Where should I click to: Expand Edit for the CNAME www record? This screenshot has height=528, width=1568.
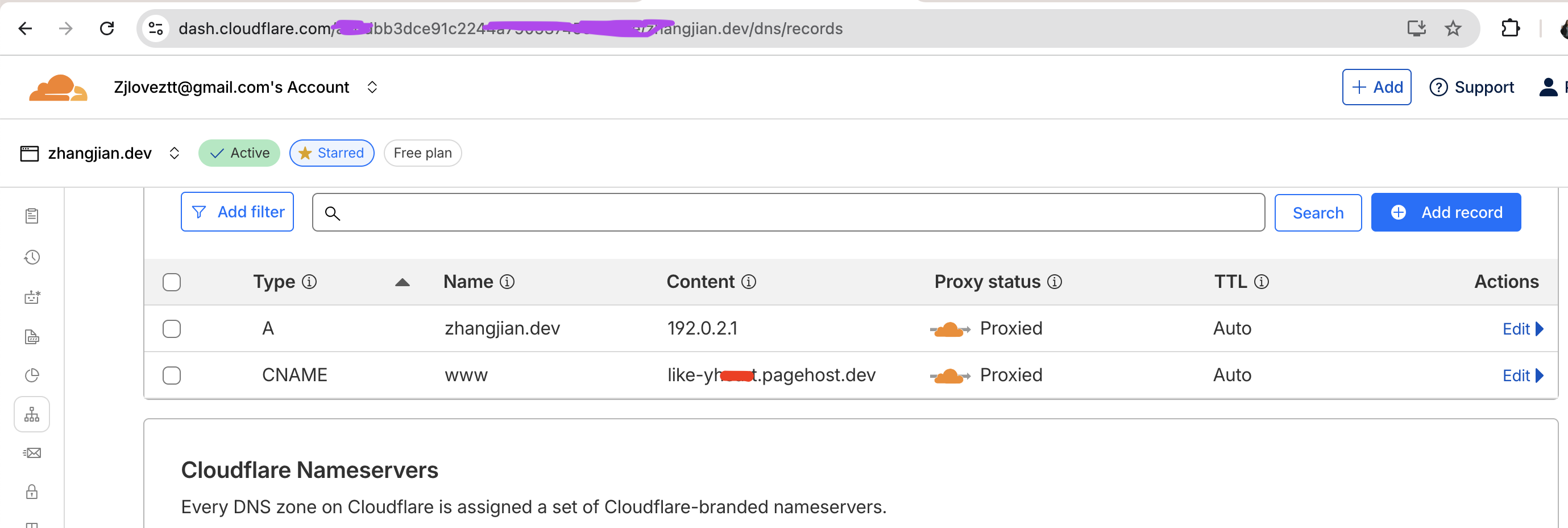tap(1523, 375)
